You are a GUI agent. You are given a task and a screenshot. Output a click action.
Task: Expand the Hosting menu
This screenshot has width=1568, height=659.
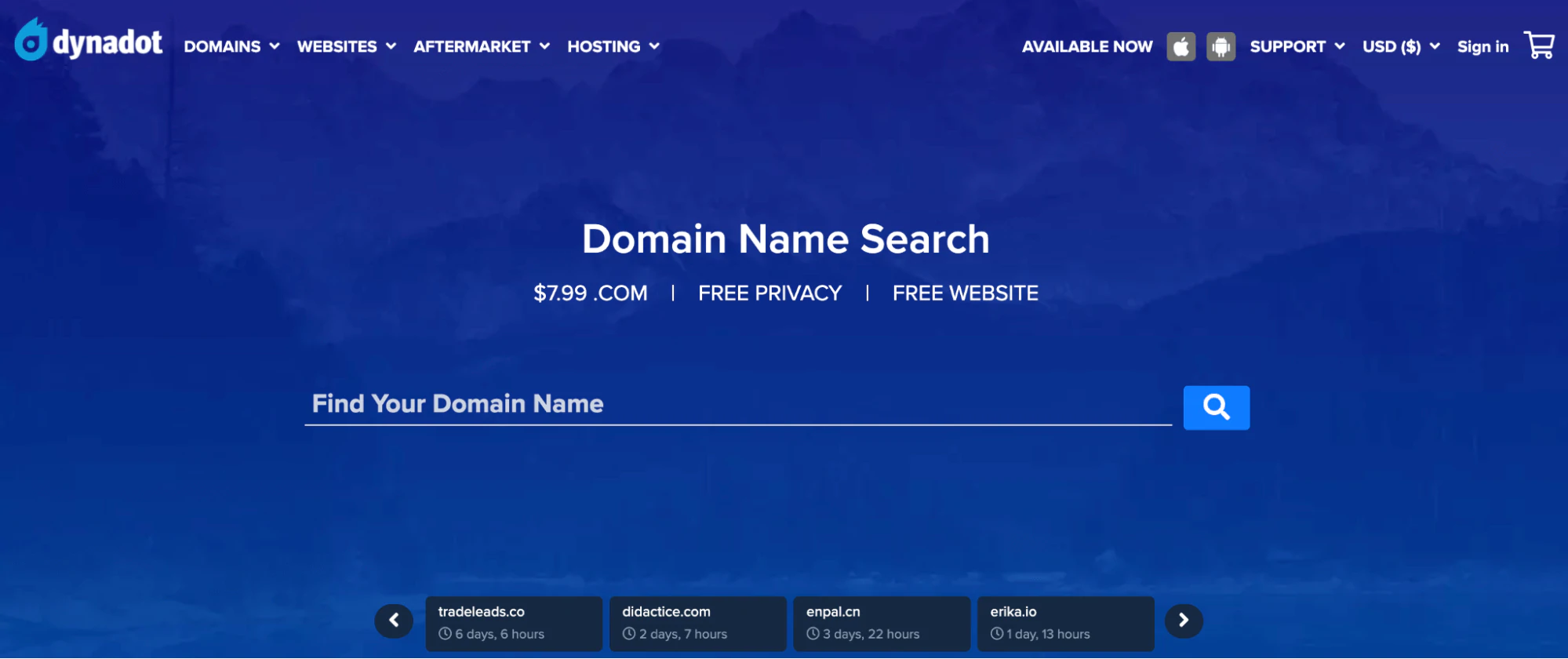click(613, 46)
